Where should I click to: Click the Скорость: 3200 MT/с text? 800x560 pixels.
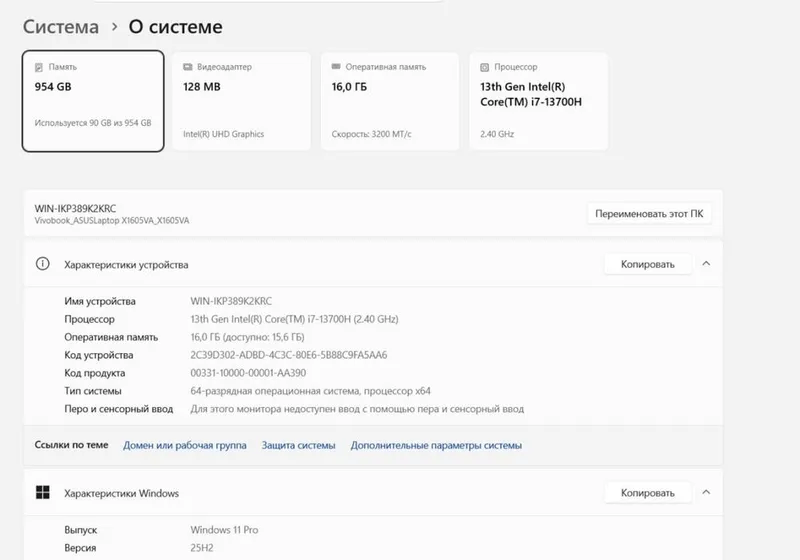(x=371, y=134)
